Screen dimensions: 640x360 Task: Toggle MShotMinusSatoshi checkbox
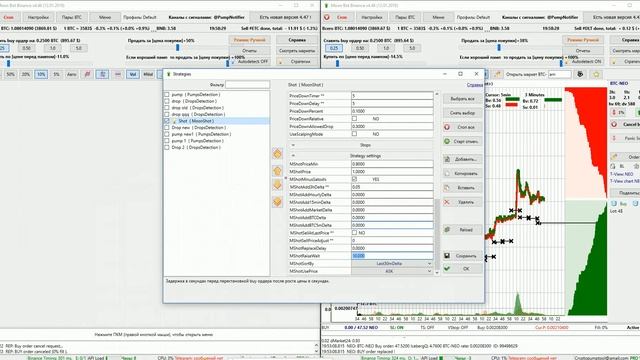click(354, 179)
